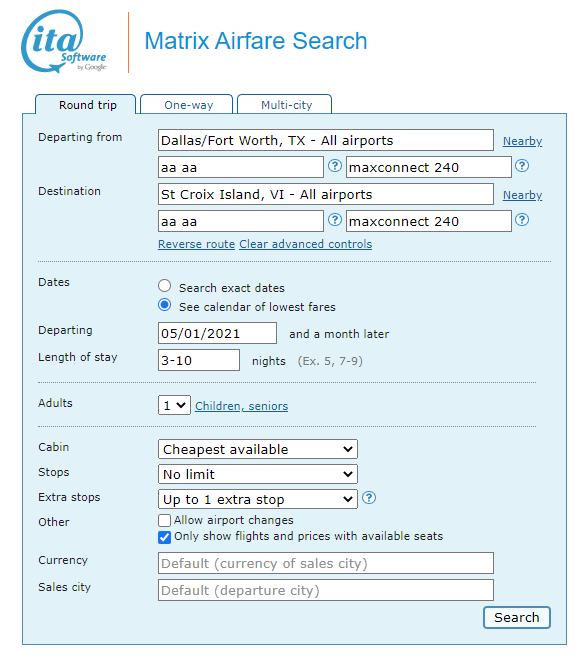Uncheck Only show flights with available seats

[165, 537]
